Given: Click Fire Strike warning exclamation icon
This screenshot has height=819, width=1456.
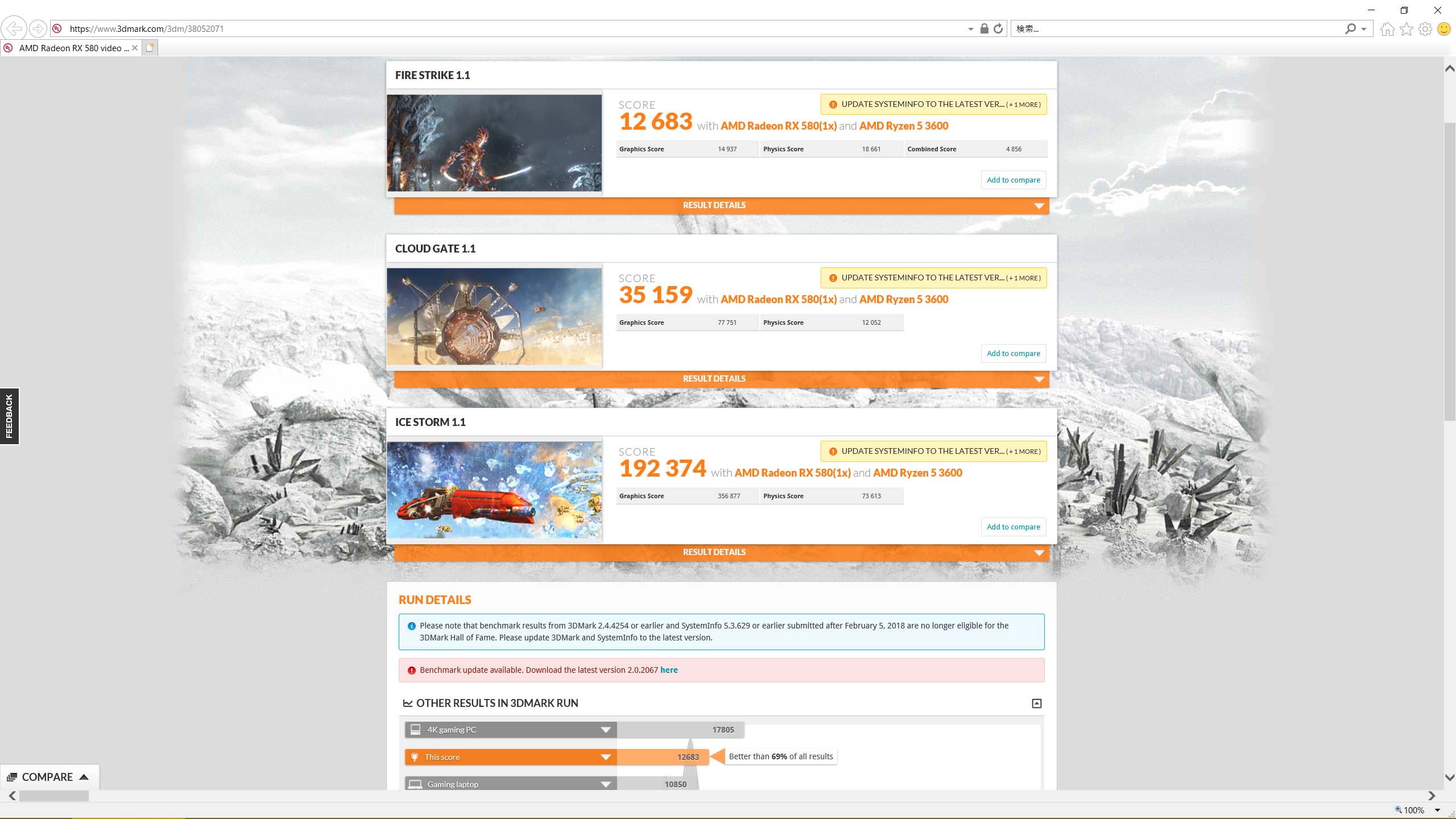Looking at the screenshot, I should [833, 105].
